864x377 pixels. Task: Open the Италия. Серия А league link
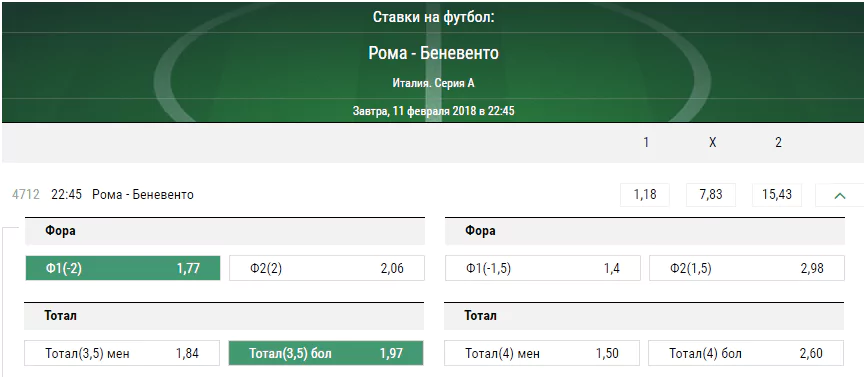433,83
